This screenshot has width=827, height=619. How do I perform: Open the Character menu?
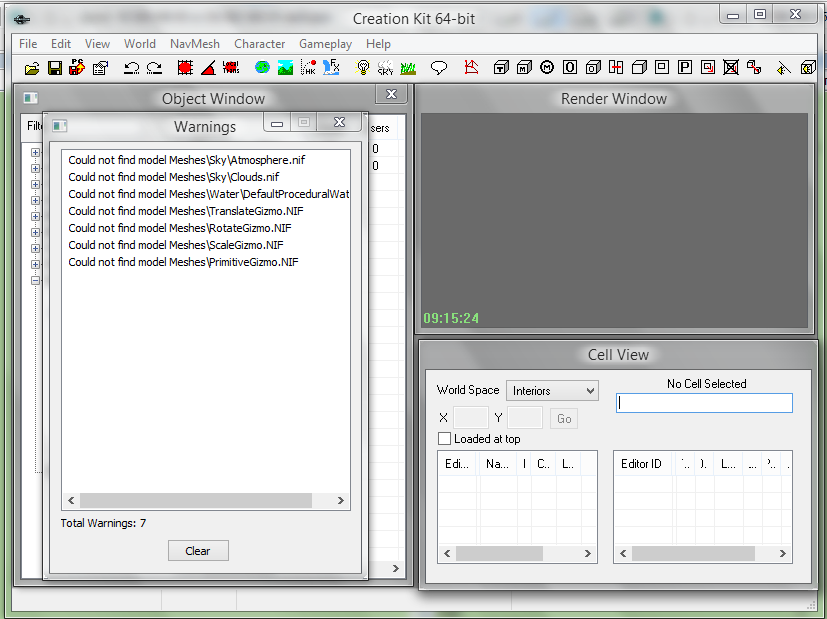coord(259,44)
